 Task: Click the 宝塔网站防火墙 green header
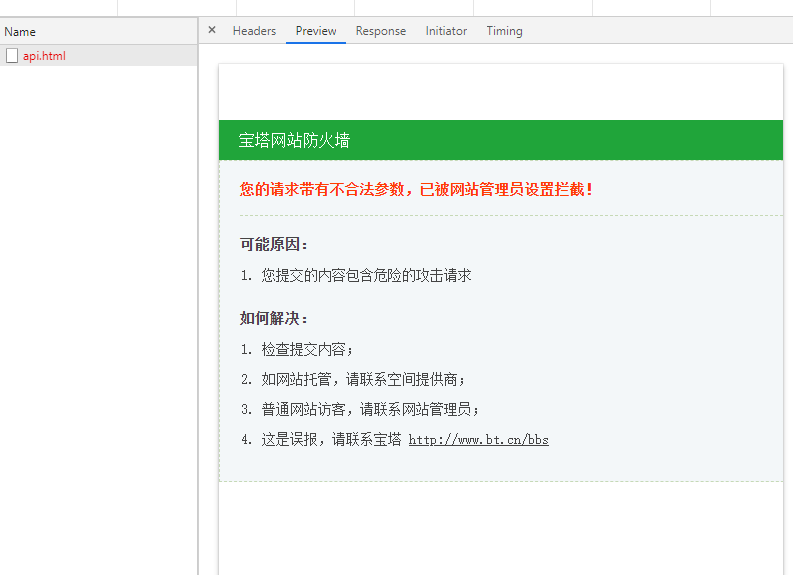pos(501,140)
